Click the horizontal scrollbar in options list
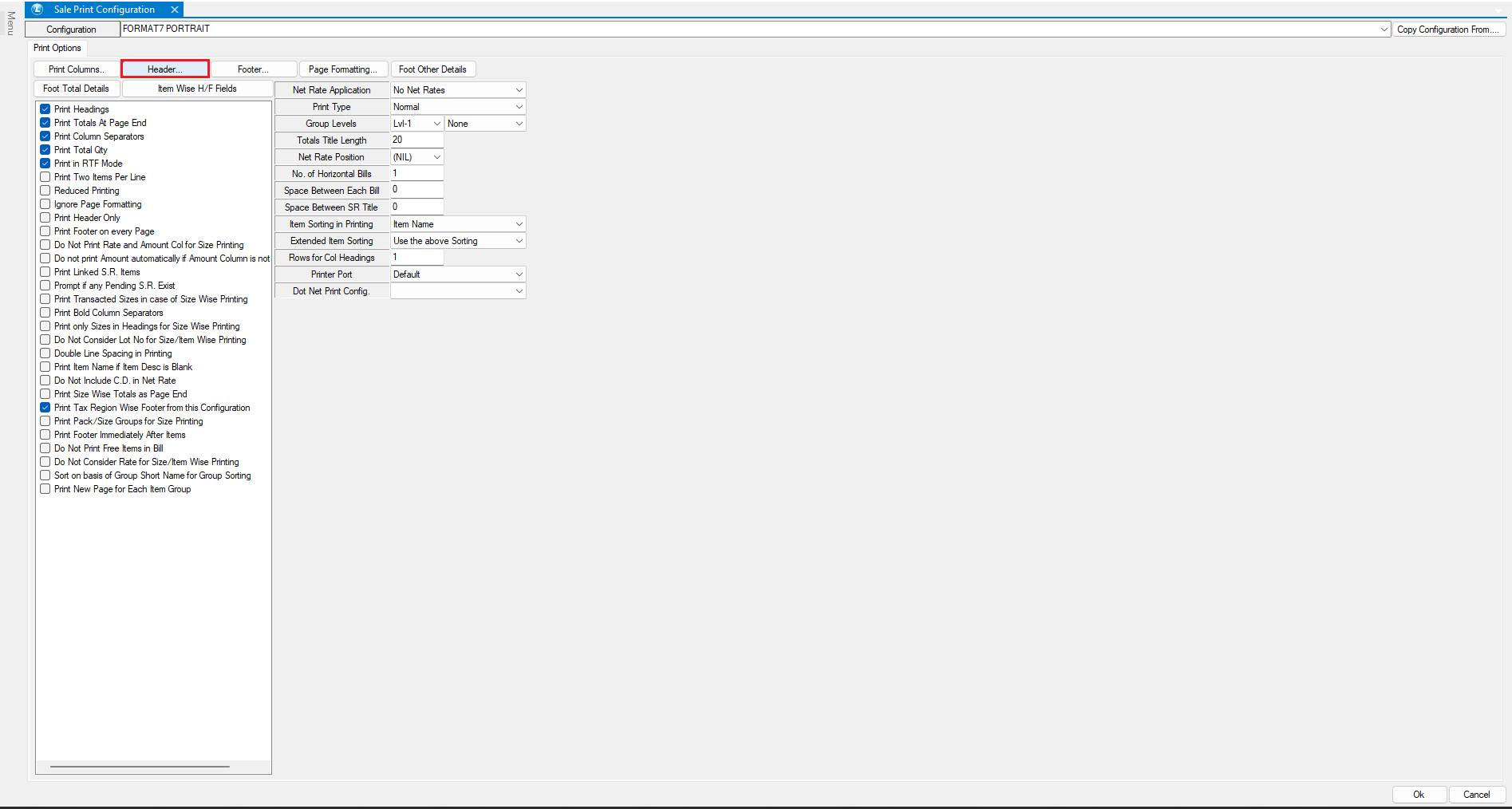This screenshot has width=1512, height=809. [x=140, y=767]
